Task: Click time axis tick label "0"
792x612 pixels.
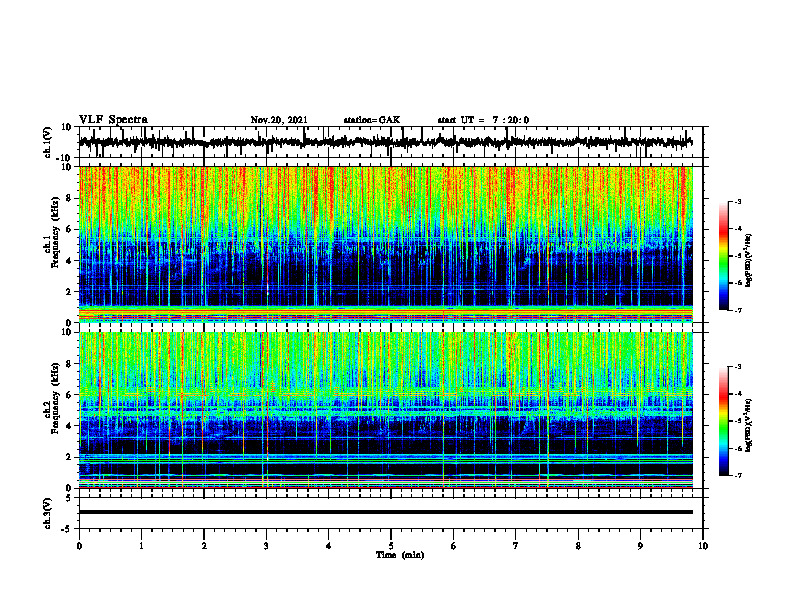Action: pyautogui.click(x=79, y=546)
